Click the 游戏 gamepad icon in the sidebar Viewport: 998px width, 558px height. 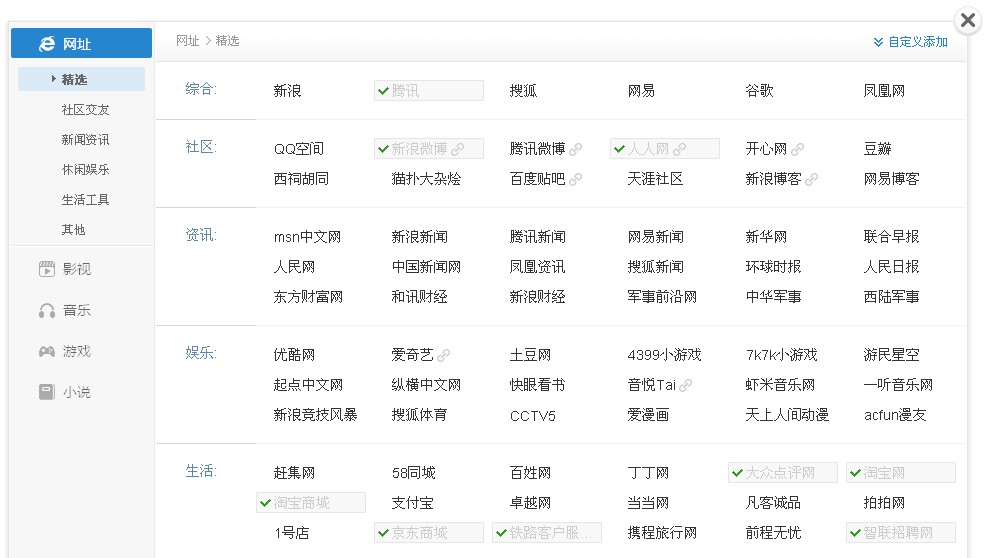click(x=46, y=351)
